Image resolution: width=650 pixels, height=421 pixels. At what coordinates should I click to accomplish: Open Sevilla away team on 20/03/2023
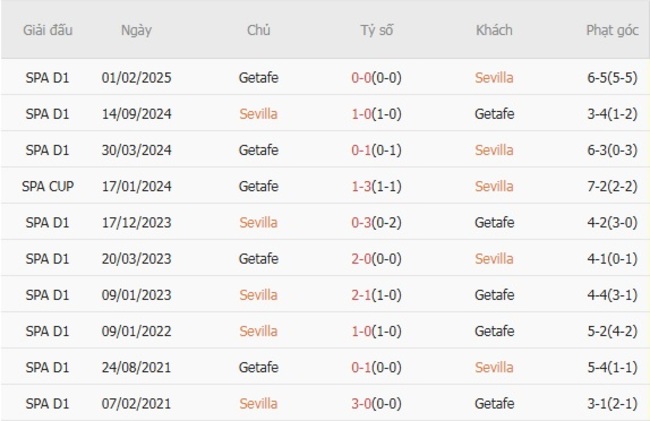point(494,259)
